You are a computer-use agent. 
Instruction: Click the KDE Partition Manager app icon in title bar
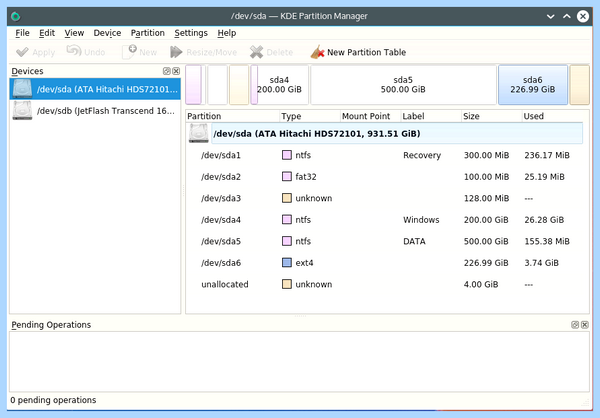click(x=16, y=16)
